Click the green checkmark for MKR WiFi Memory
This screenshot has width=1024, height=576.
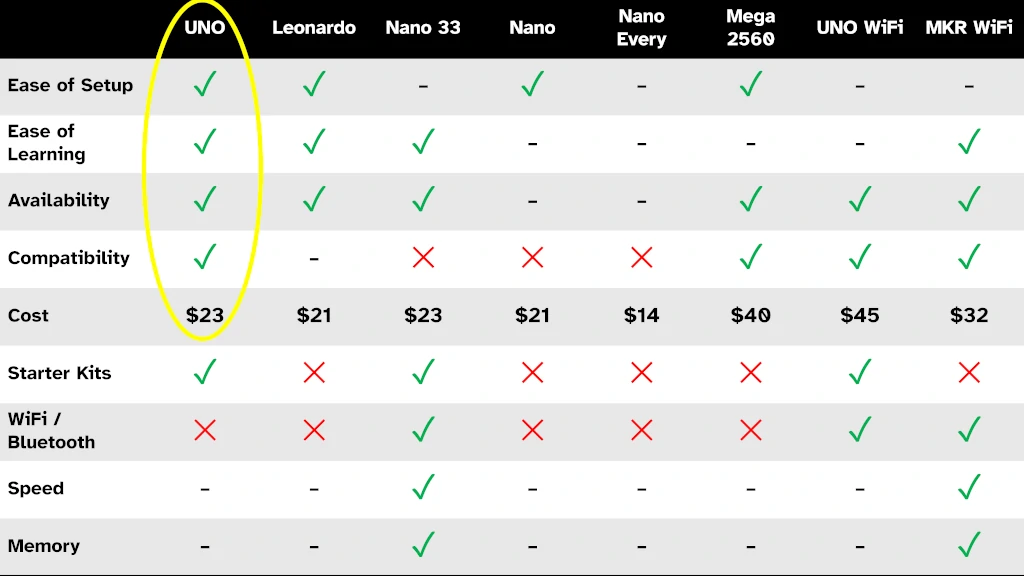tap(969, 545)
